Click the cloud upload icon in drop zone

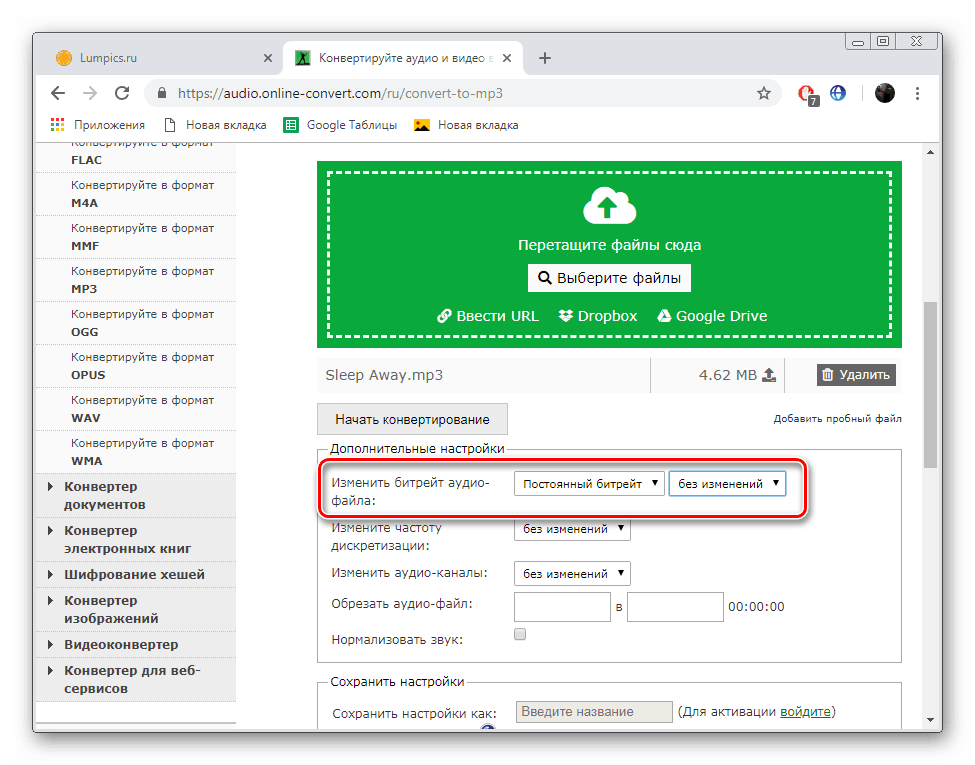tap(609, 205)
